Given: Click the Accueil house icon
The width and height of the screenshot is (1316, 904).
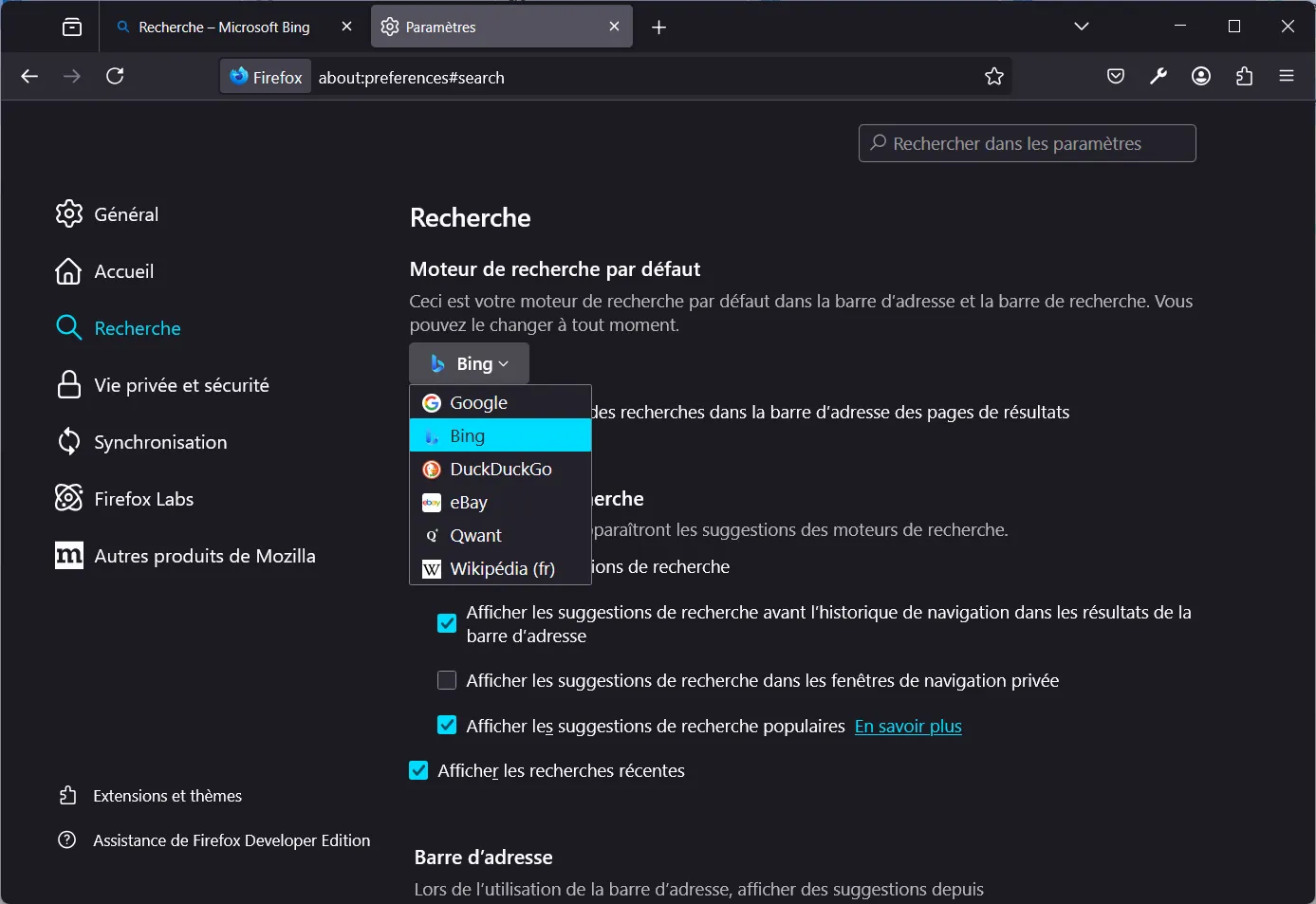Looking at the screenshot, I should click(x=68, y=271).
